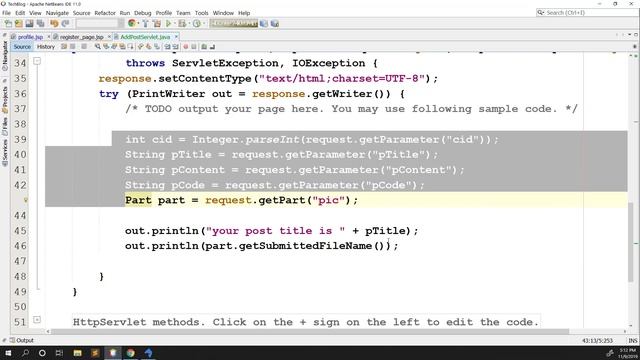Click the cursor position 43:13 status
The width and height of the screenshot is (640, 360).
coord(597,340)
